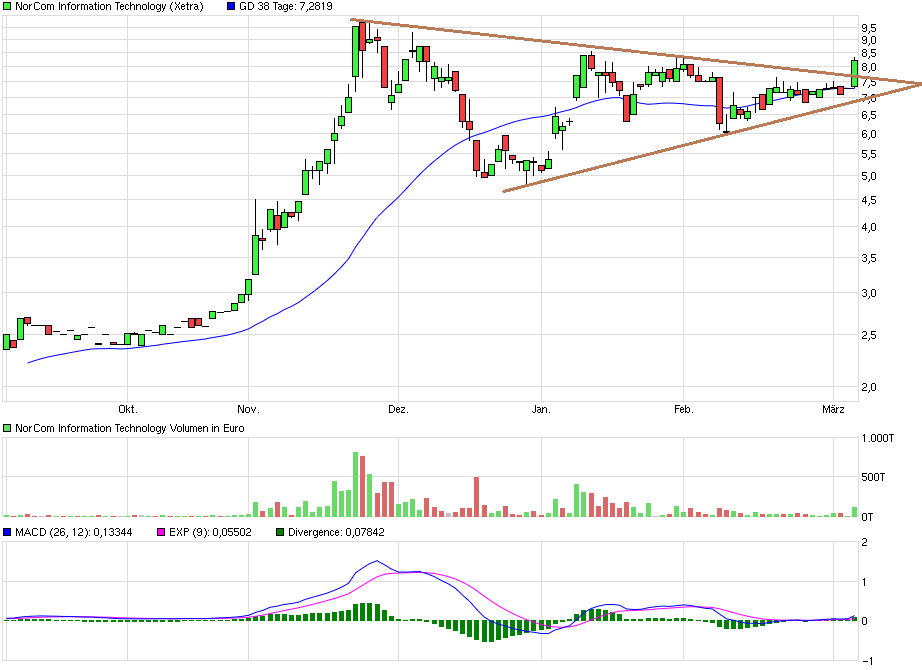Screen dimensions: 922x670
Task: Click the magenta EXP (9) legend square
Action: coord(161,532)
